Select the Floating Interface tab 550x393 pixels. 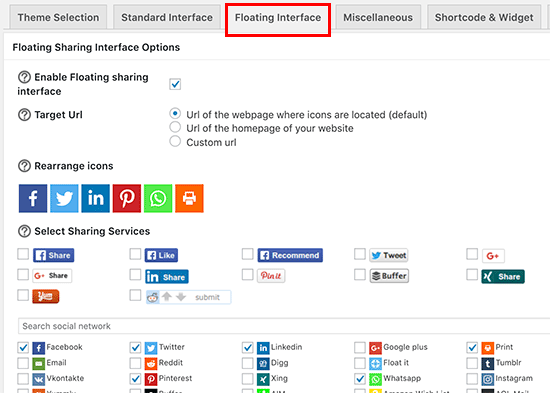pos(278,18)
